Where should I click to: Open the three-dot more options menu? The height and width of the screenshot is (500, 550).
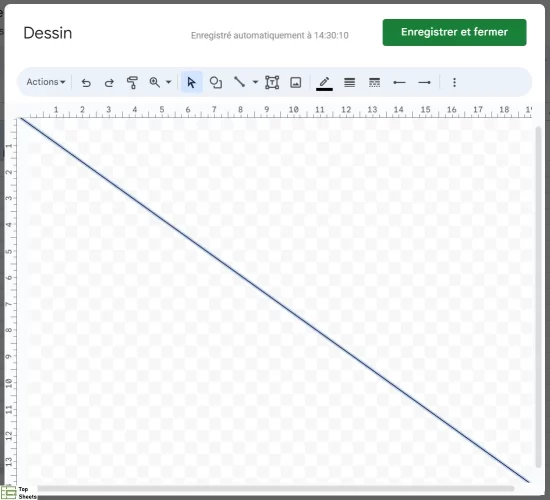(x=454, y=82)
